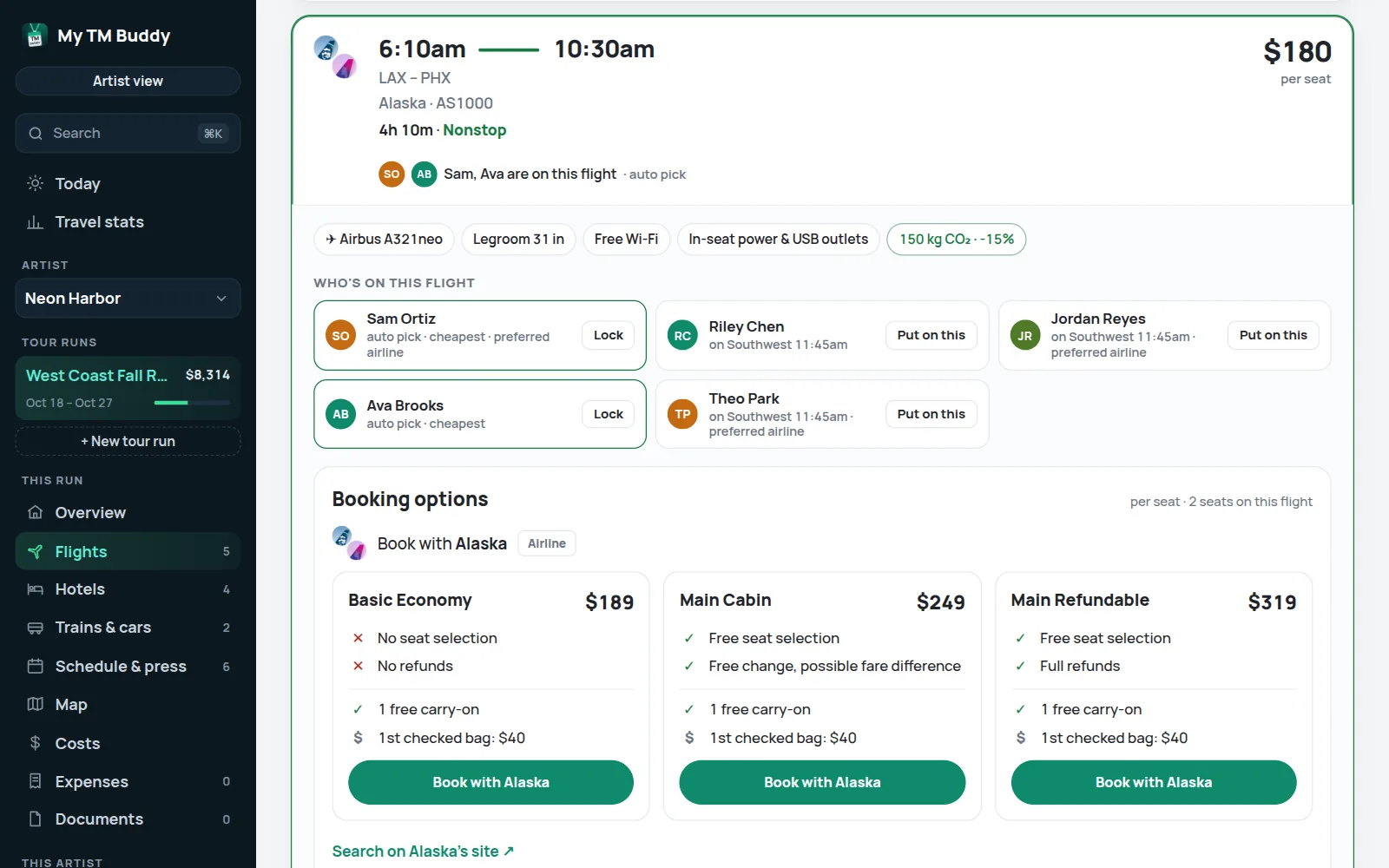Click the Overview home icon
Screen dimensions: 1389x868
click(35, 512)
